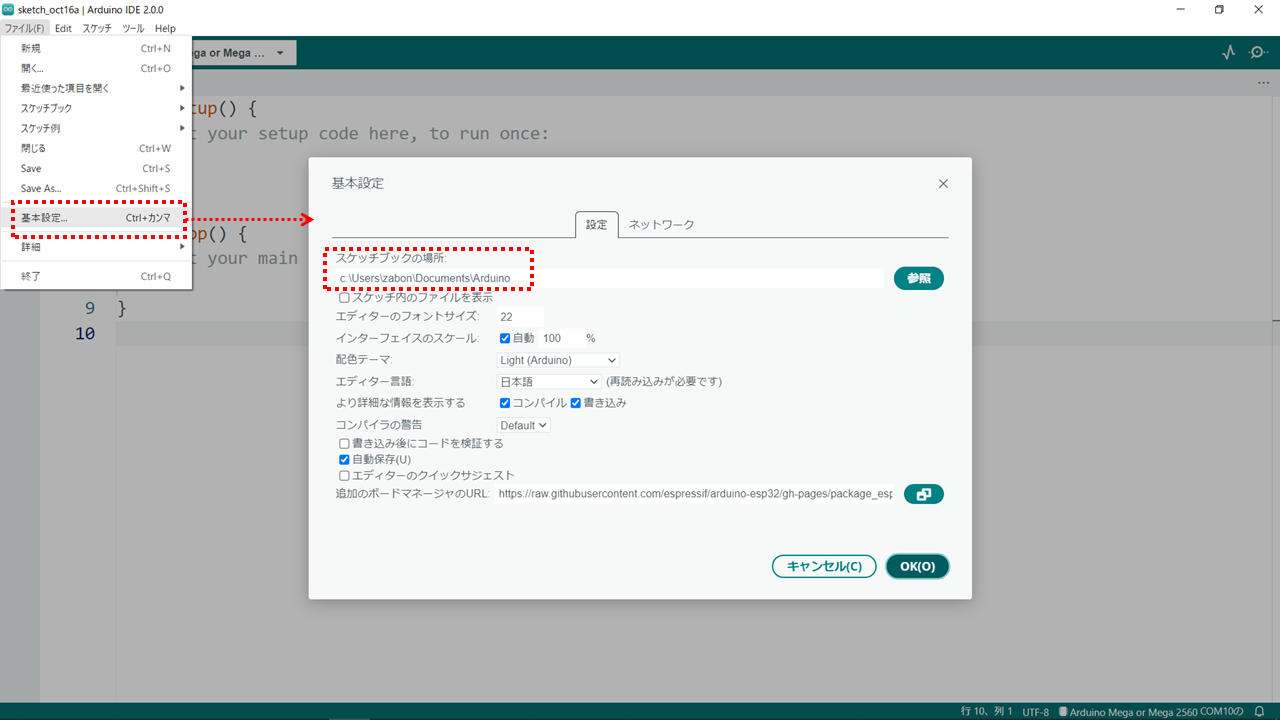Screen dimensions: 1280x720
Task: Open the Serial Monitor icon
Action: (x=1258, y=52)
